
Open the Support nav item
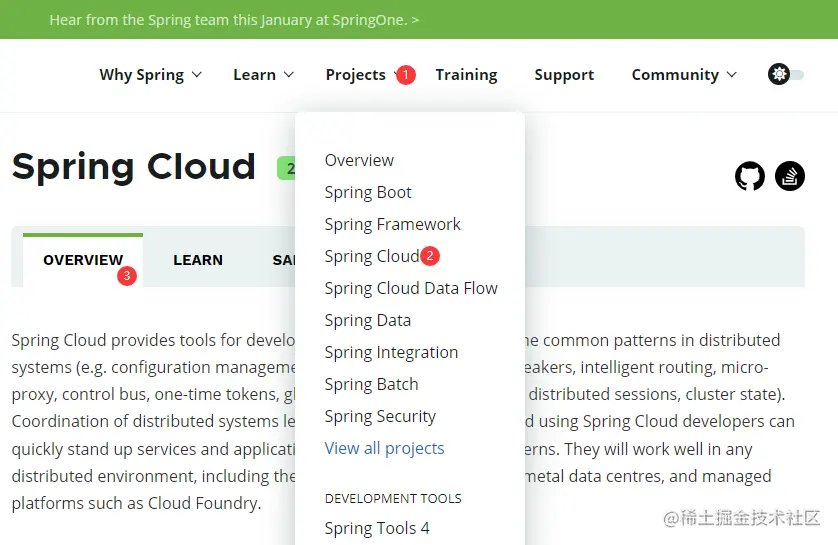(564, 75)
